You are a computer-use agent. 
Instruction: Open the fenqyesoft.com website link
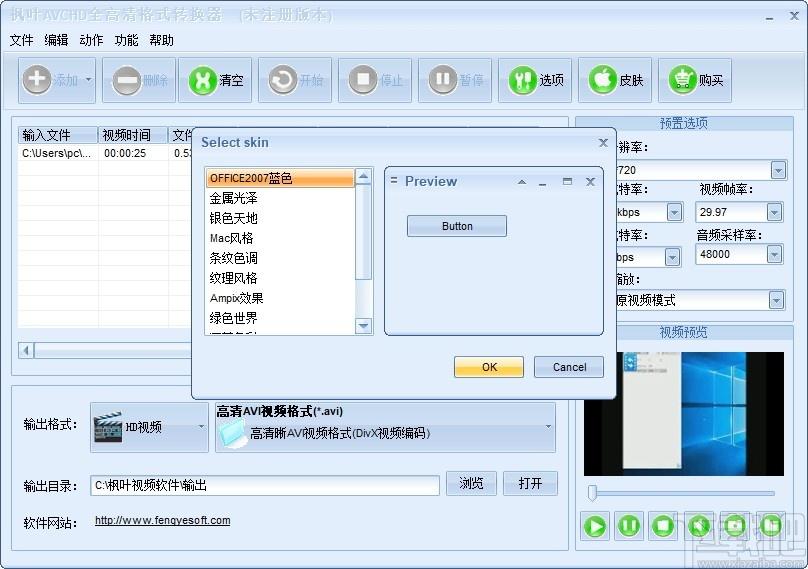tap(162, 521)
